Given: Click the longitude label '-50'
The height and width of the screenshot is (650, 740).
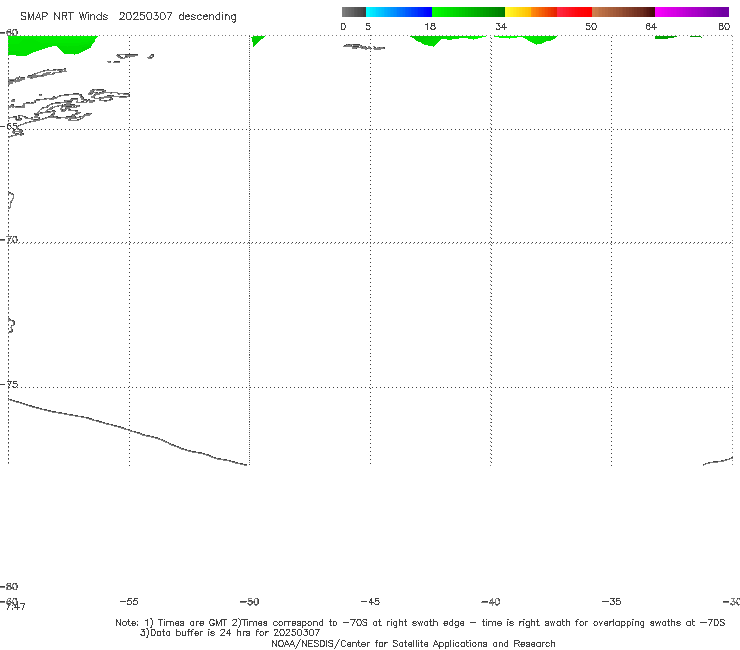Looking at the screenshot, I should pyautogui.click(x=250, y=602).
